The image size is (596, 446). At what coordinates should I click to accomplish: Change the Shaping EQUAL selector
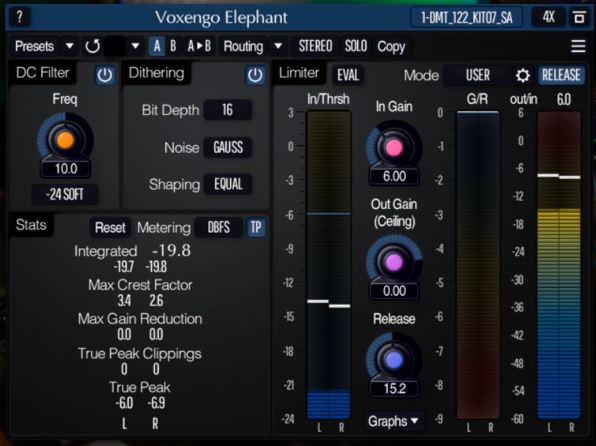click(228, 184)
